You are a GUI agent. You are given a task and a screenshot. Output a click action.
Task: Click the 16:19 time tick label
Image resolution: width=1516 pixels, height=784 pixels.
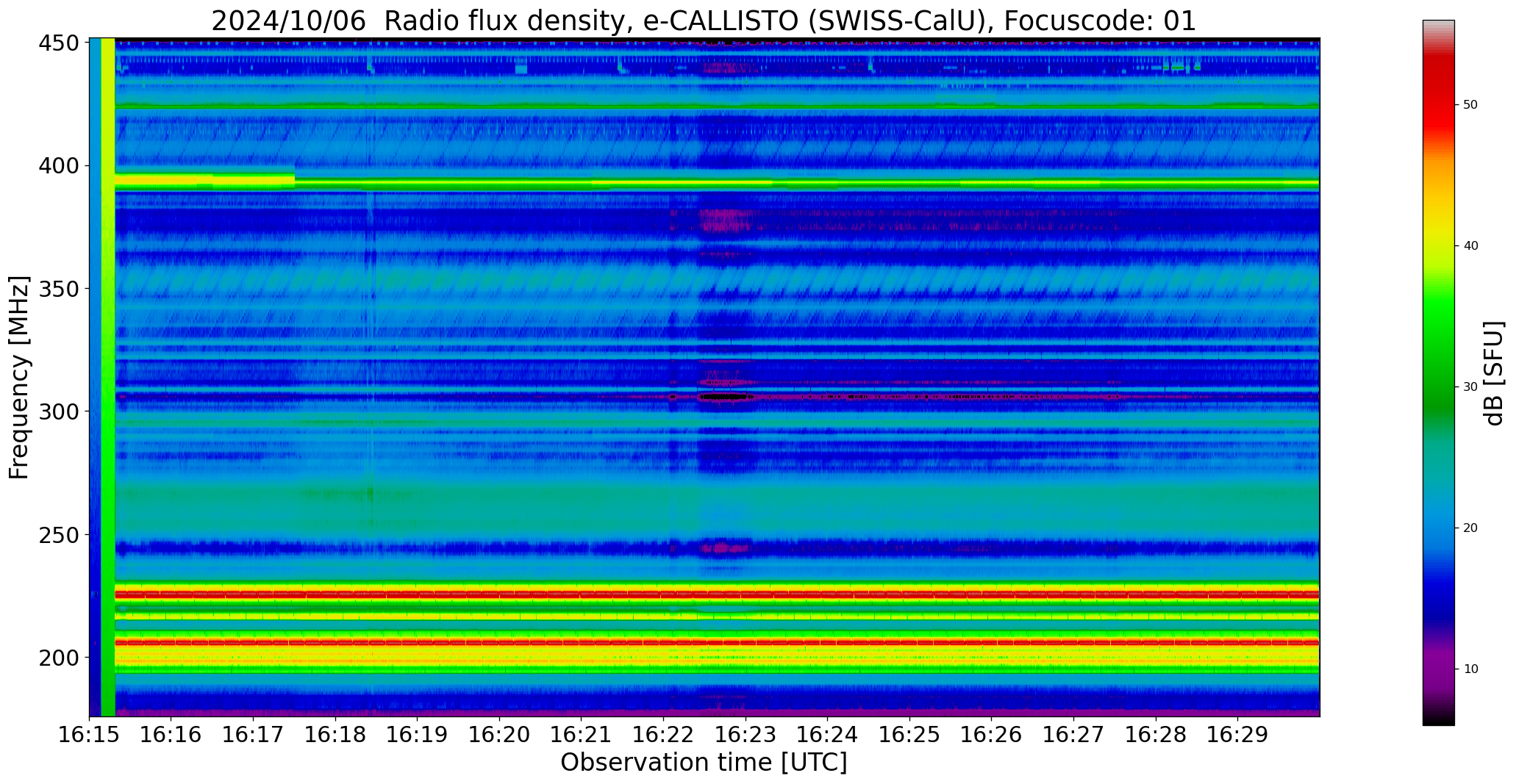pos(418,735)
